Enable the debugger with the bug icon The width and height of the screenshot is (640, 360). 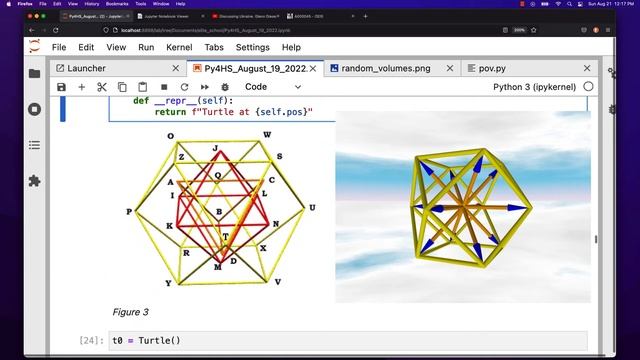(x=225, y=87)
